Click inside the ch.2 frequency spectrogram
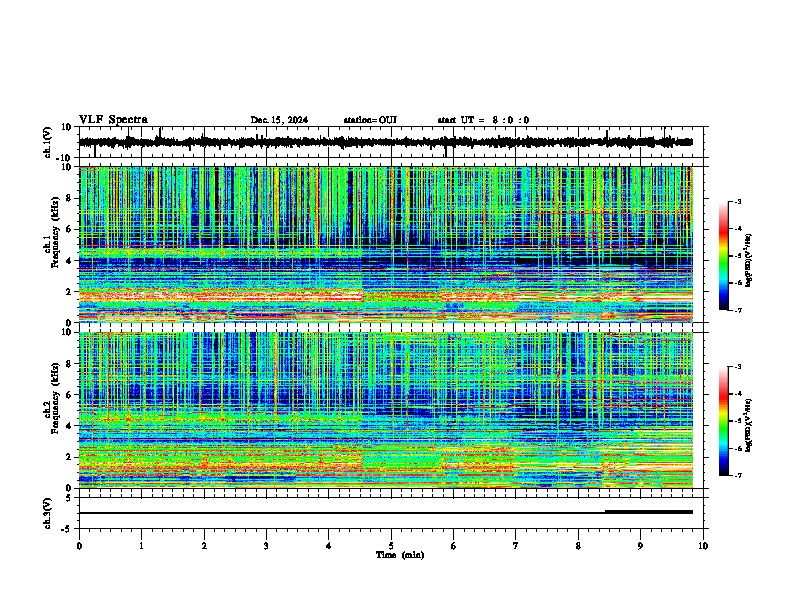This screenshot has width=792, height=612. (385, 410)
